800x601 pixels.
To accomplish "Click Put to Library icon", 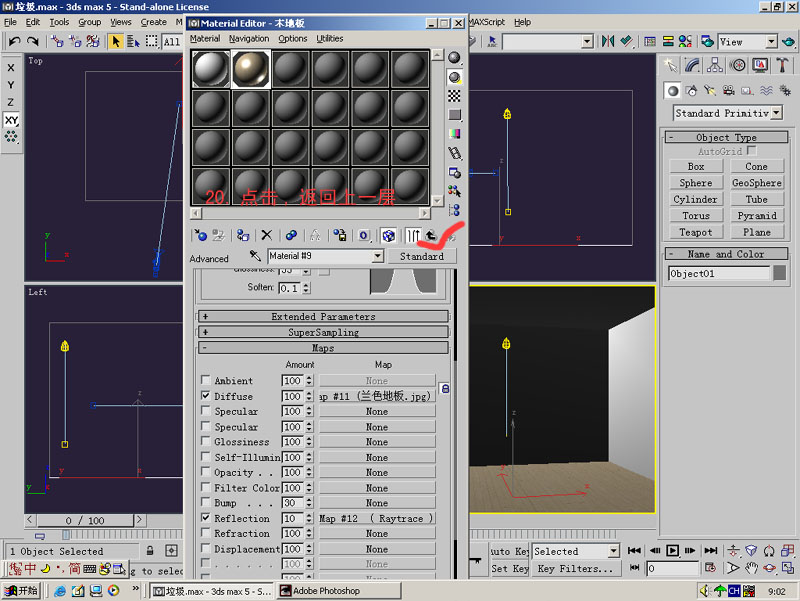I will point(340,235).
